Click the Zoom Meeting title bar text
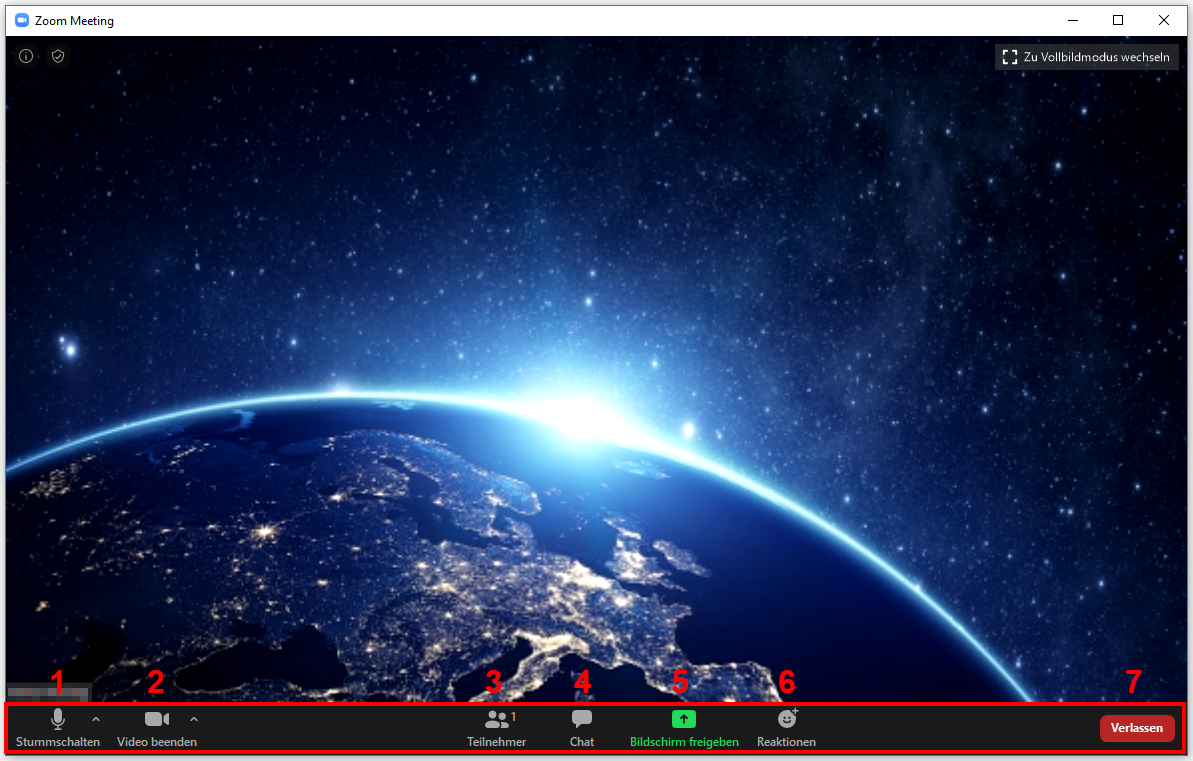 click(x=74, y=21)
